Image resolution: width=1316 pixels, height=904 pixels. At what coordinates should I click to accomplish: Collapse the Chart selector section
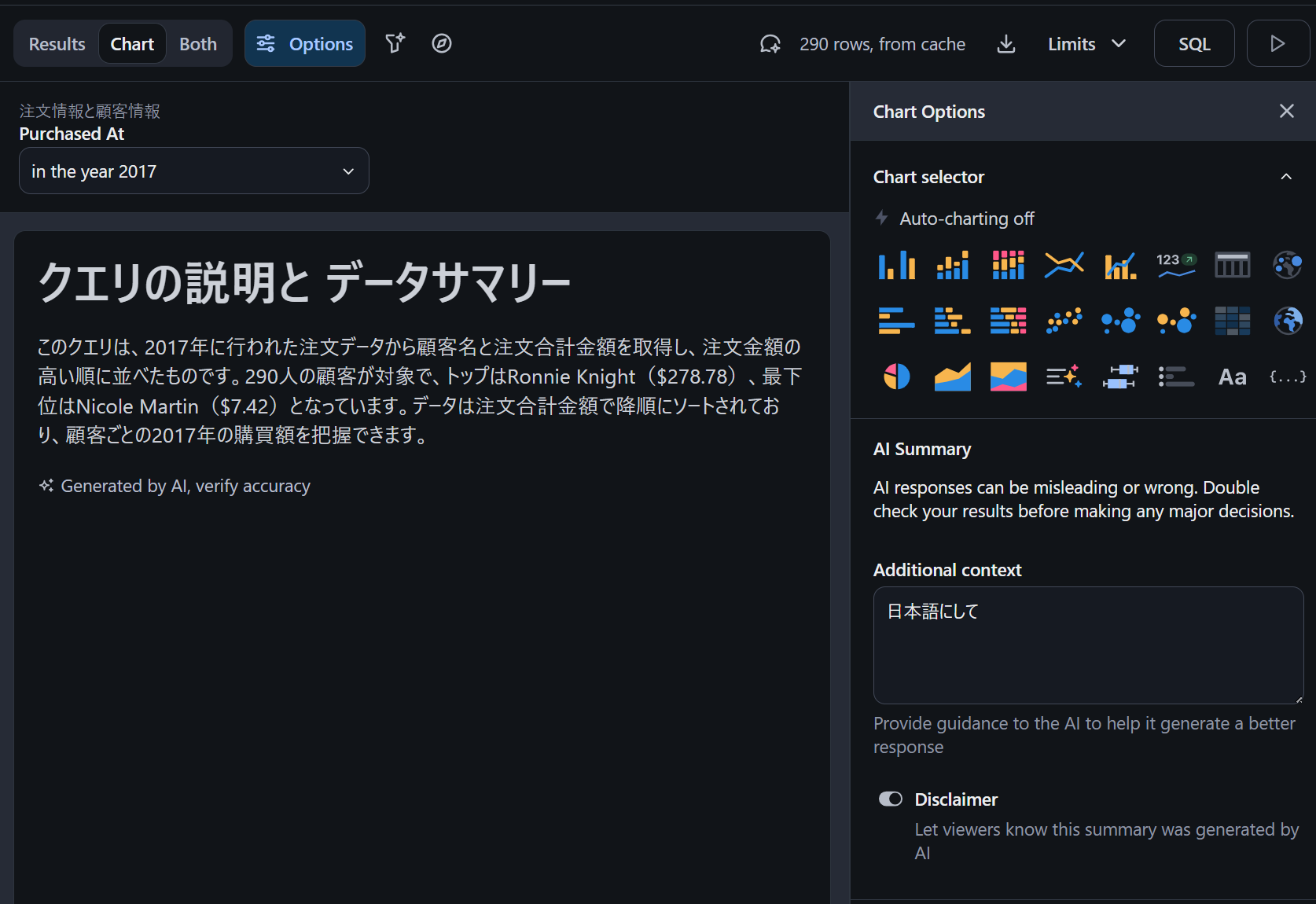1285,177
